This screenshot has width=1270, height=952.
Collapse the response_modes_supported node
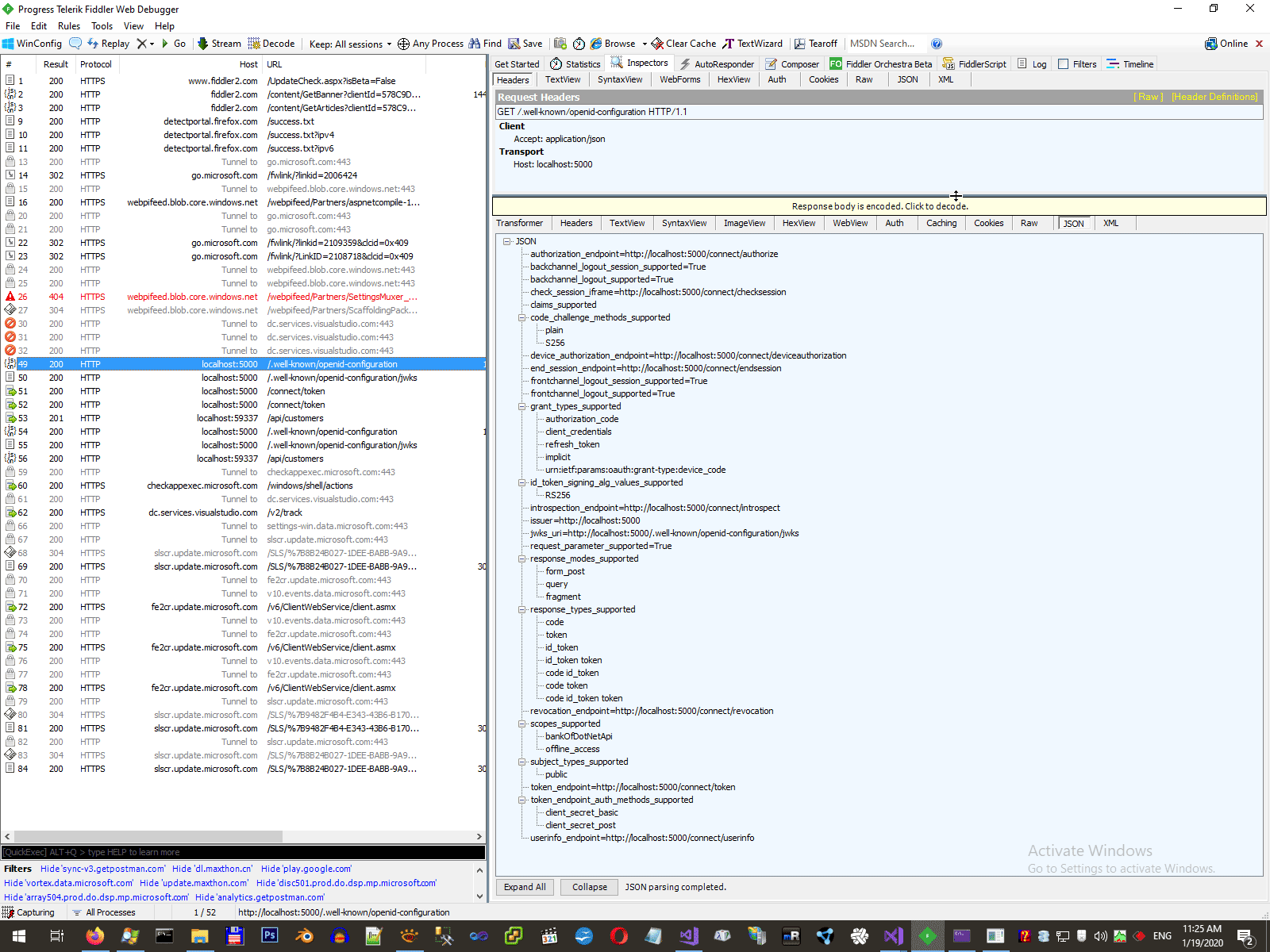522,559
